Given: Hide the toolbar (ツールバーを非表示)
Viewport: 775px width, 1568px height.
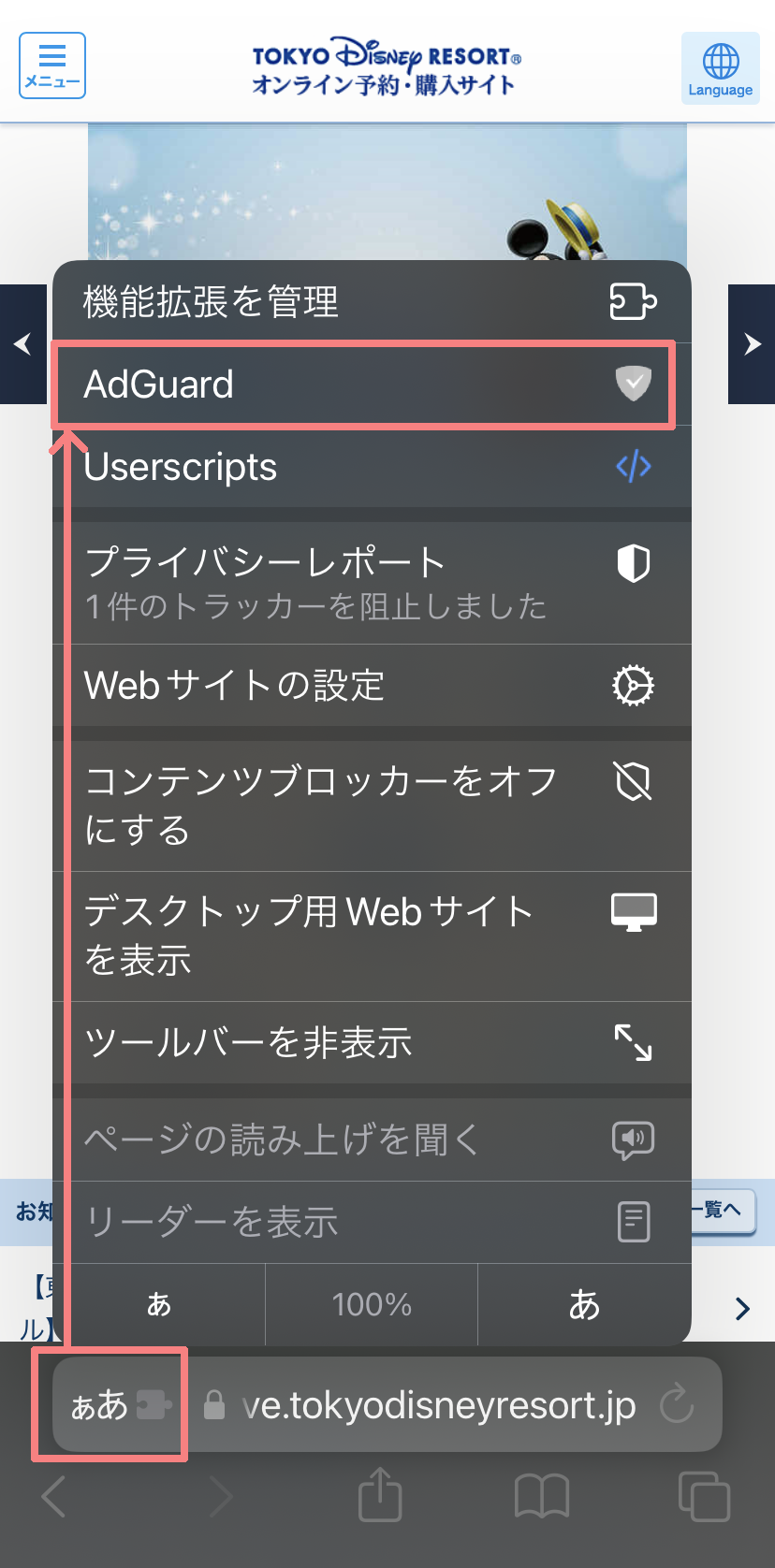Looking at the screenshot, I should [x=372, y=1042].
